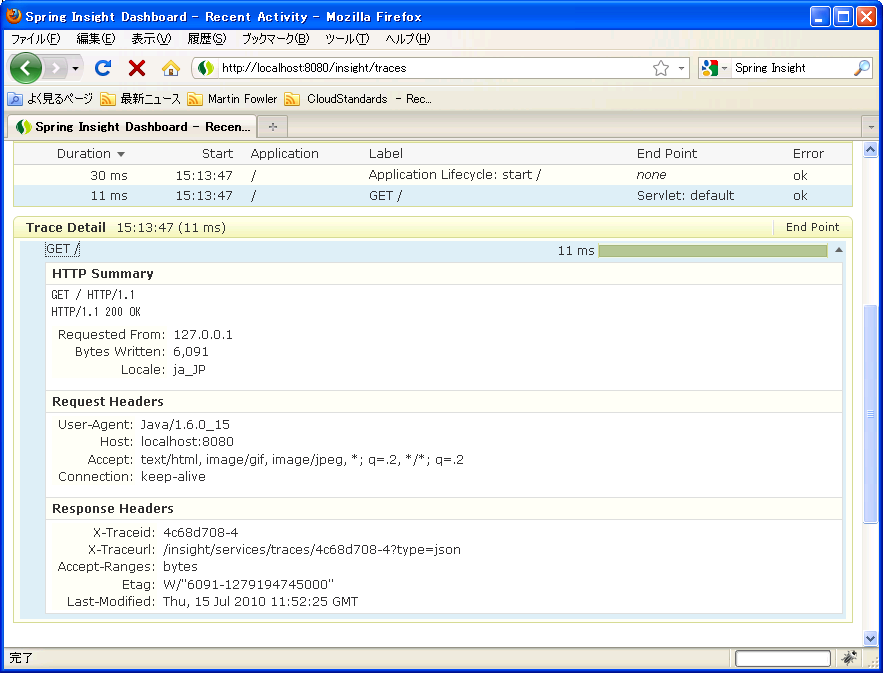Viewport: 883px width, 673px height.
Task: Select the Spring Insight Dashboard tab
Action: click(132, 127)
